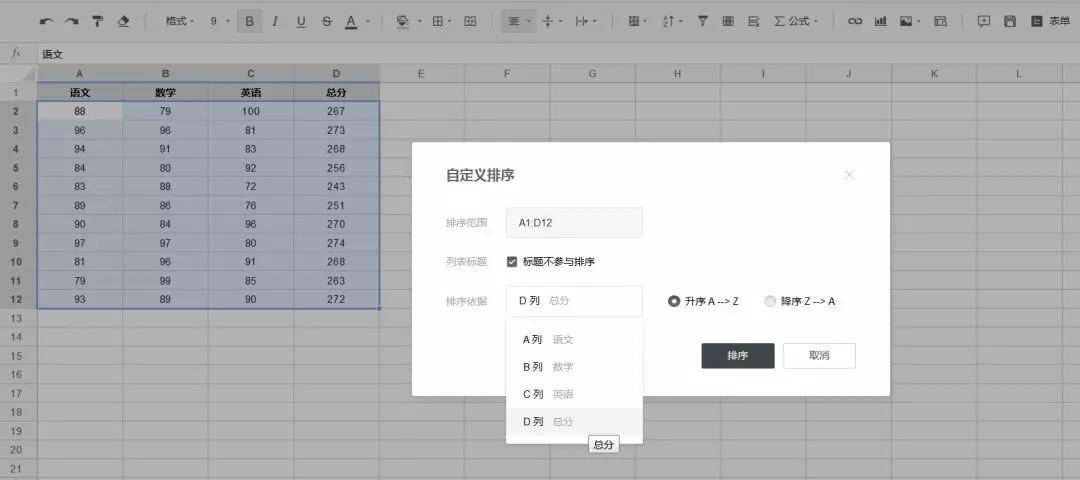Click the redo arrow icon
Screen dimensions: 1080x480
(72, 21)
